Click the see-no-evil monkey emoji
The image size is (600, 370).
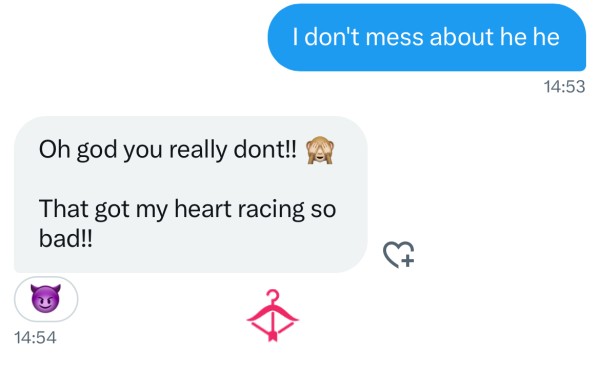[320, 150]
